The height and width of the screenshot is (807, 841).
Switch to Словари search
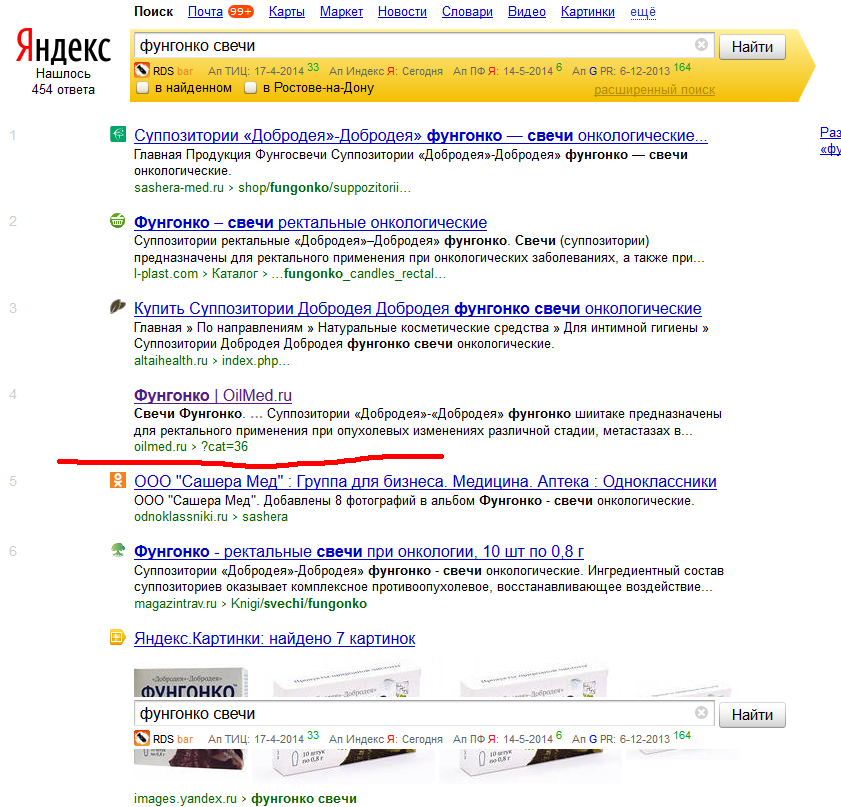coord(467,12)
